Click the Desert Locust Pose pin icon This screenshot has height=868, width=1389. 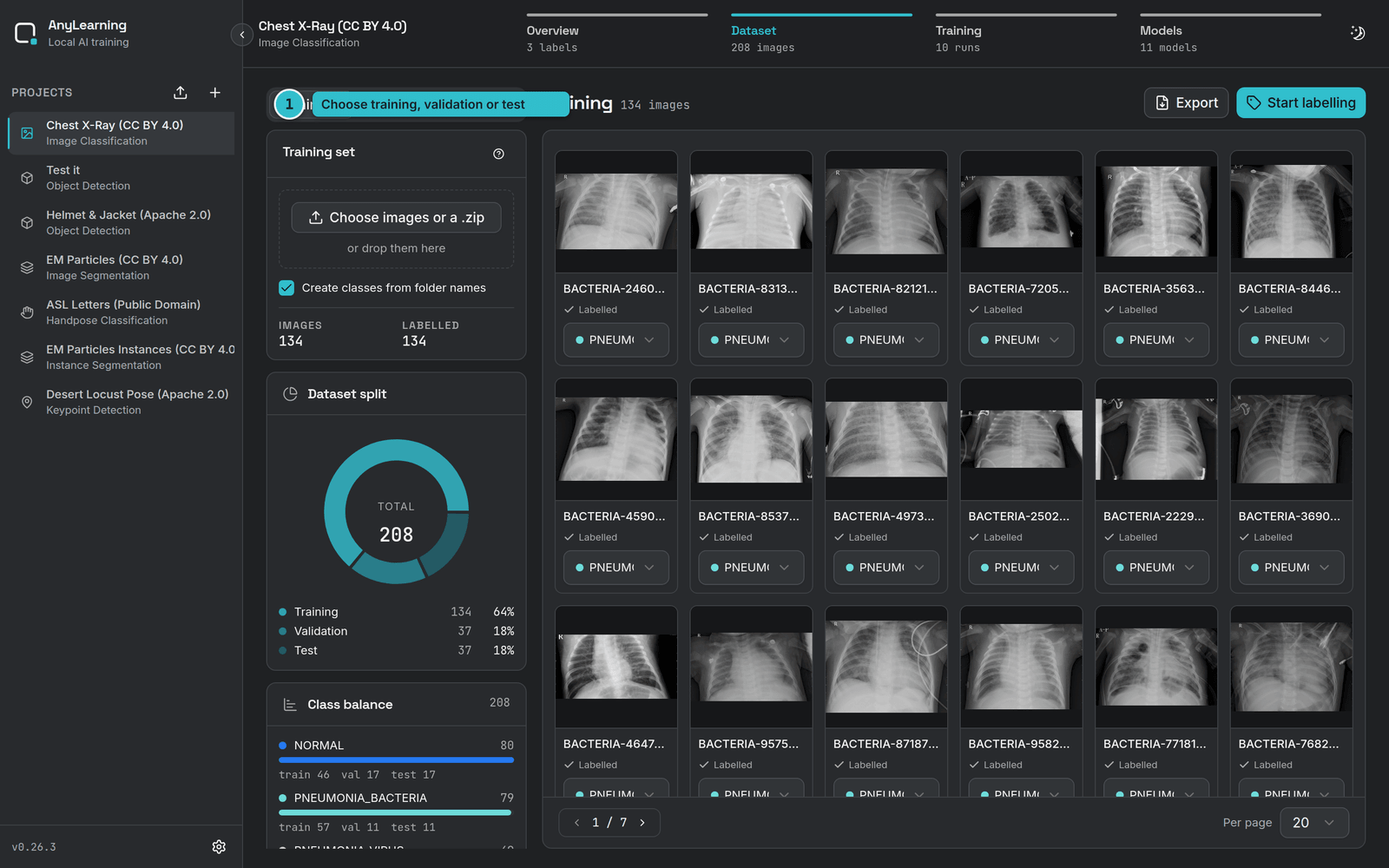[x=27, y=402]
